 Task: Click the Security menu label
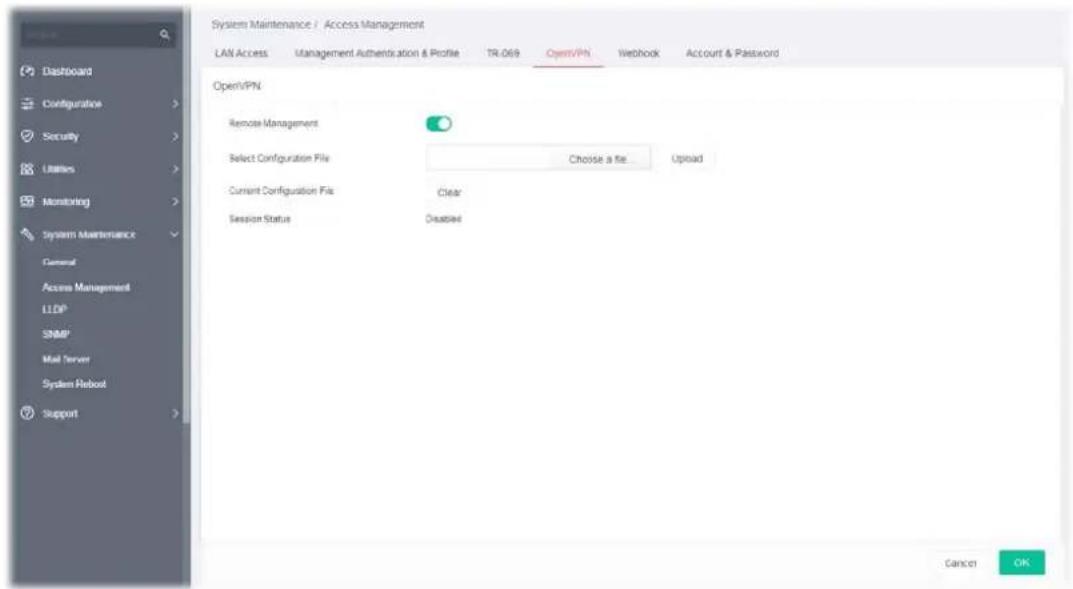point(60,136)
